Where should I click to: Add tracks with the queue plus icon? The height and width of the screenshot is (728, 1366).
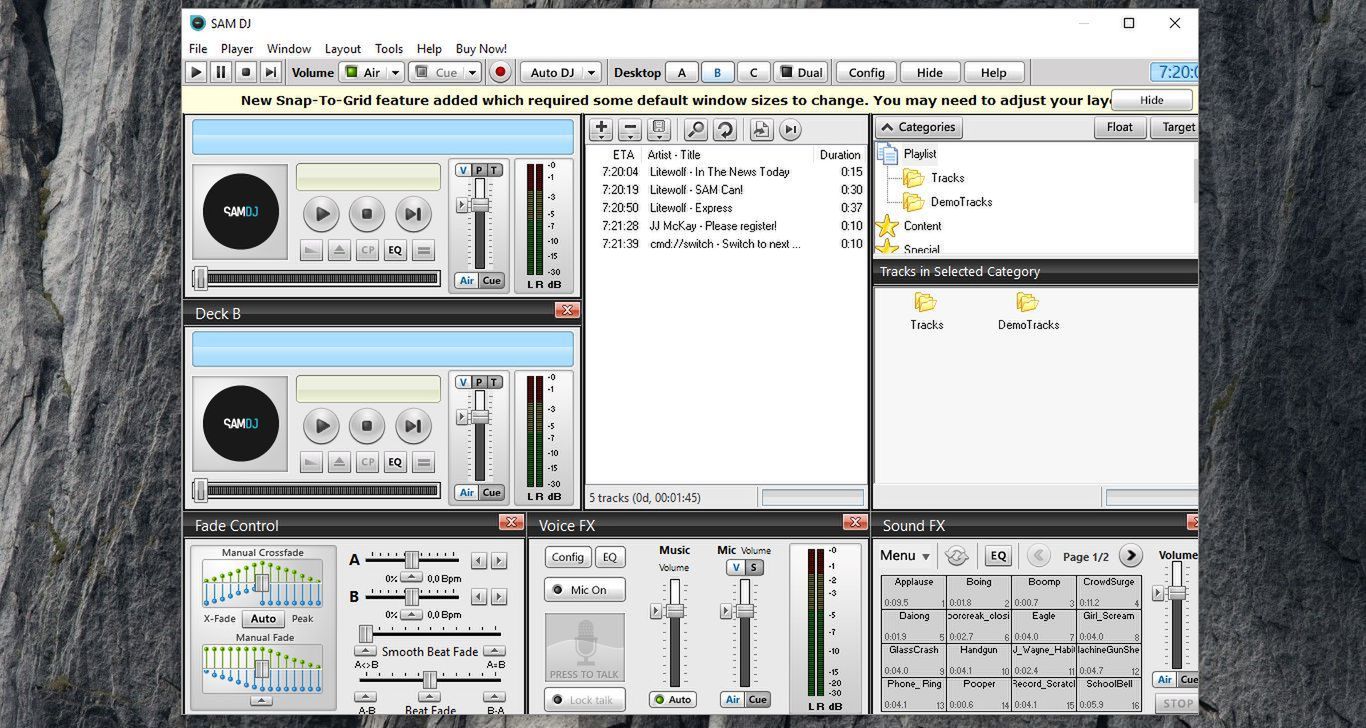coord(600,129)
